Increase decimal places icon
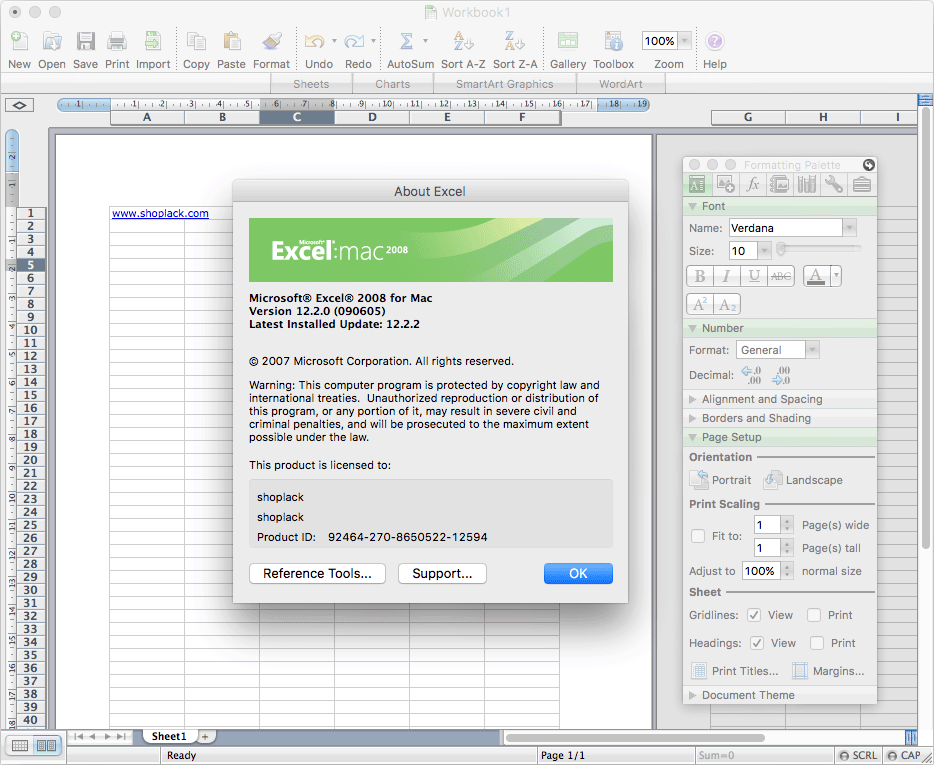The image size is (934, 765). (751, 375)
